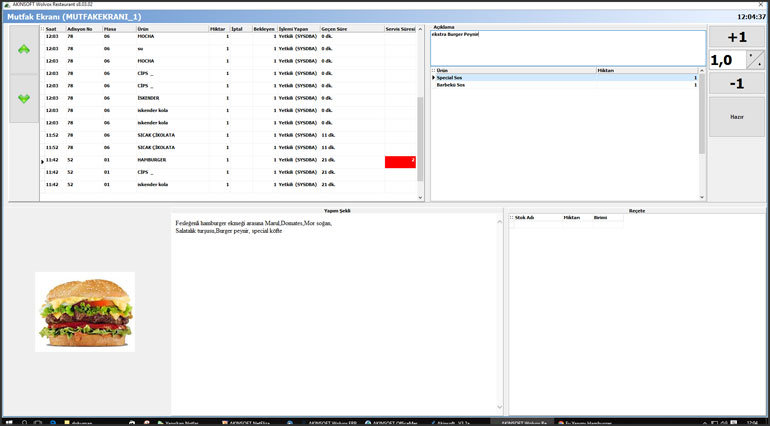Open the orders grid column chooser icon
This screenshot has width=770, height=426.
[42, 29]
